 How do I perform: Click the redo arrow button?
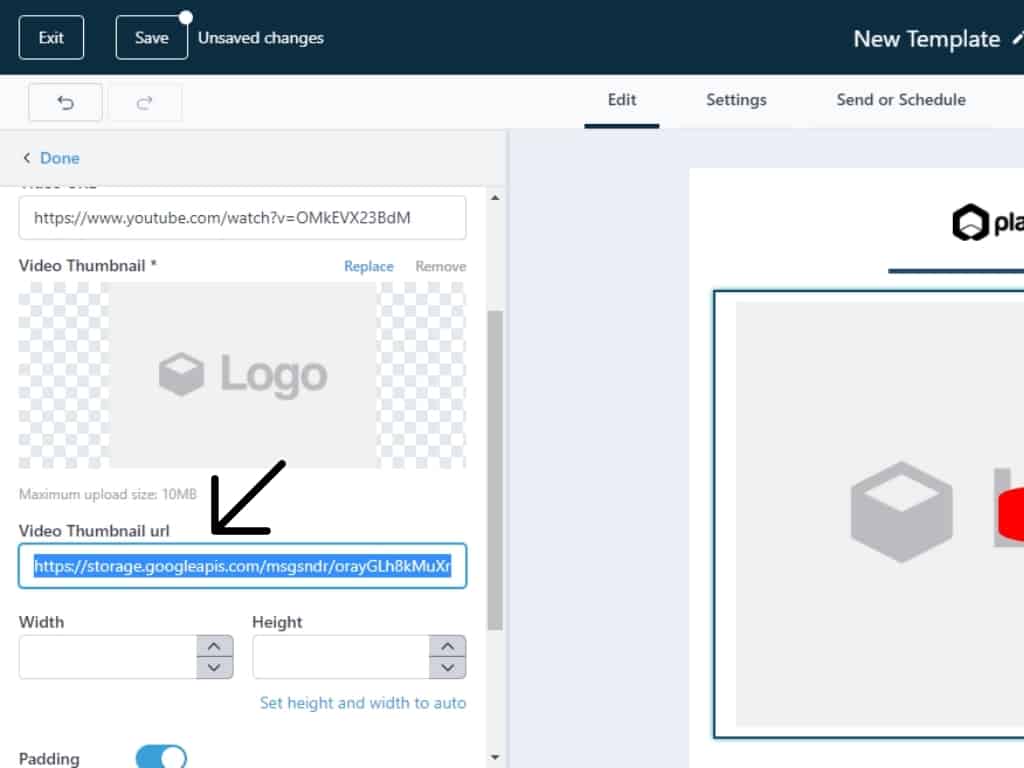click(145, 102)
